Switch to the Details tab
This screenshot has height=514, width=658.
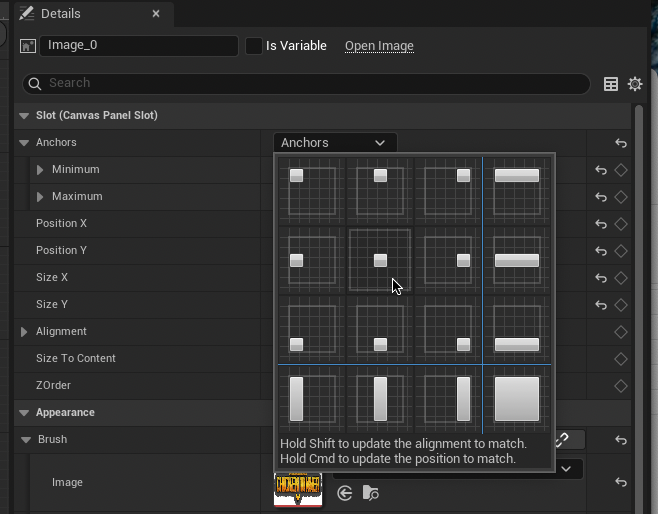[x=62, y=14]
